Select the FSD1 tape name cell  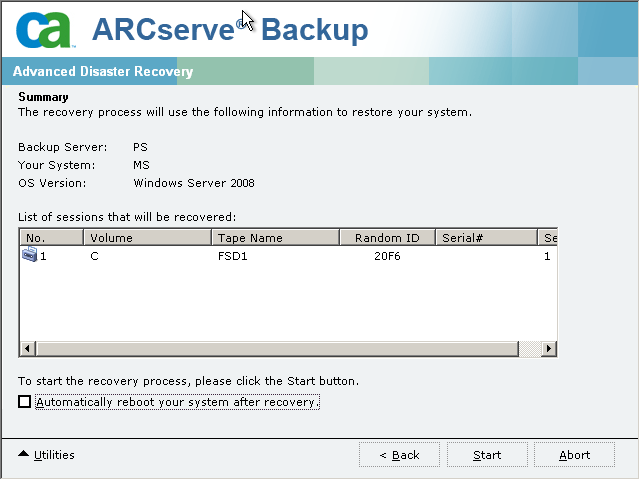[x=231, y=257]
